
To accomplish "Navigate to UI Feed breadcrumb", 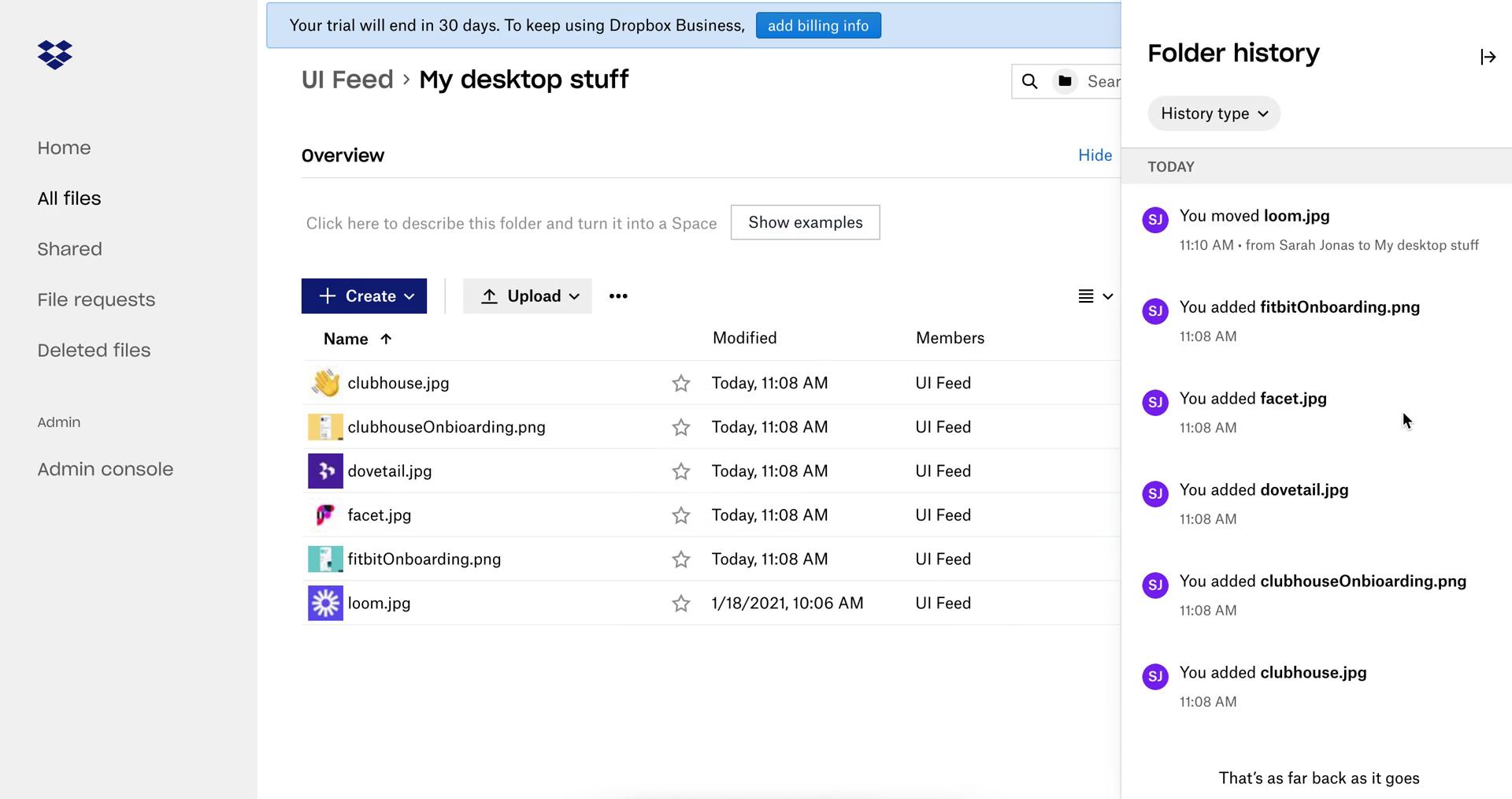I will 347,80.
